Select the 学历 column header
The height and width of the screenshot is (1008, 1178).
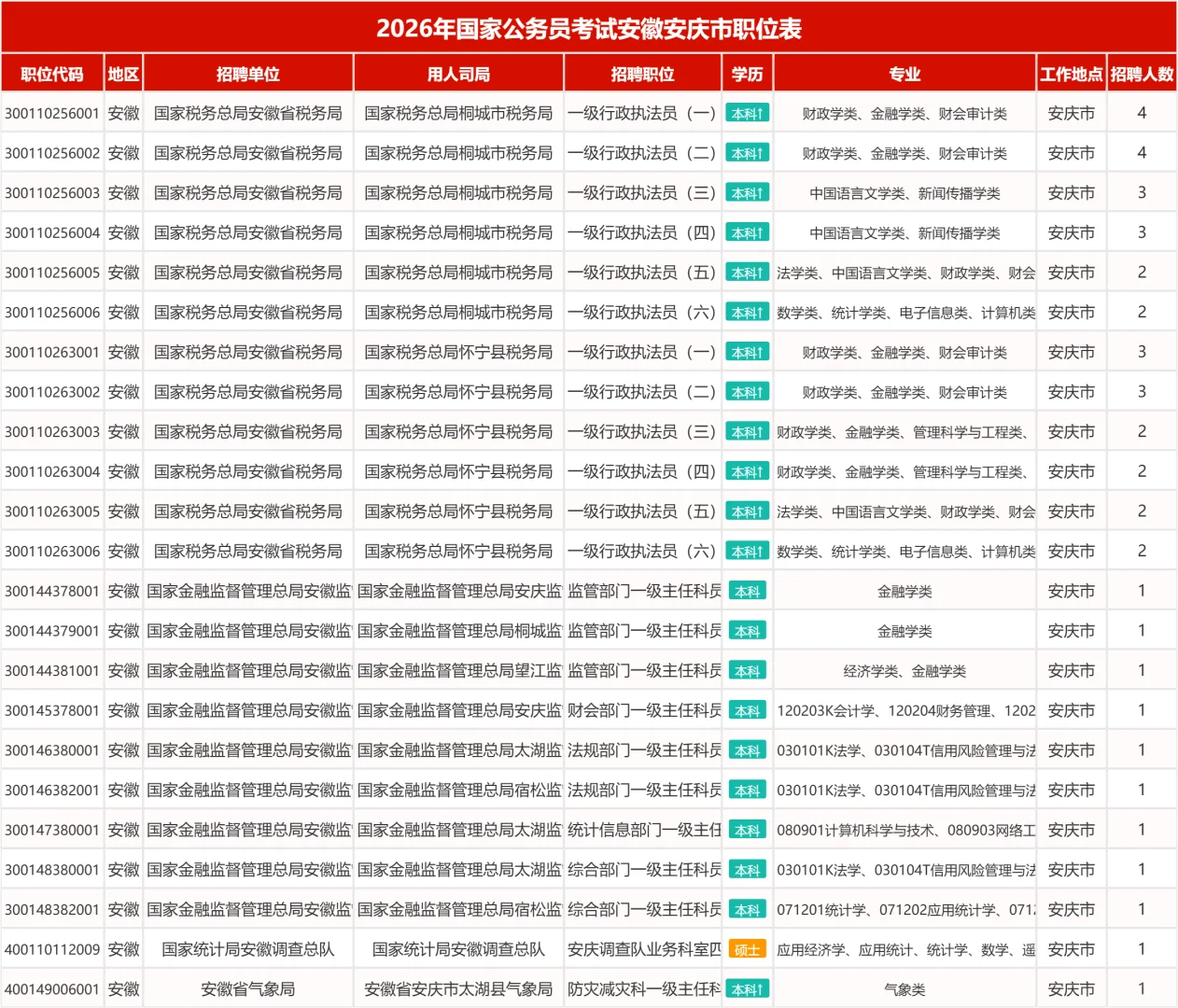click(x=747, y=74)
